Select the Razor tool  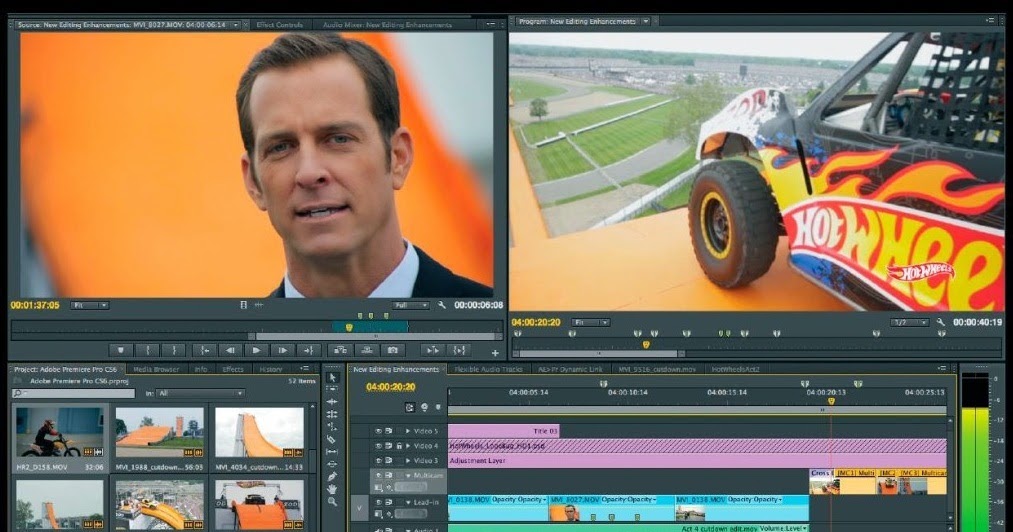tap(332, 440)
